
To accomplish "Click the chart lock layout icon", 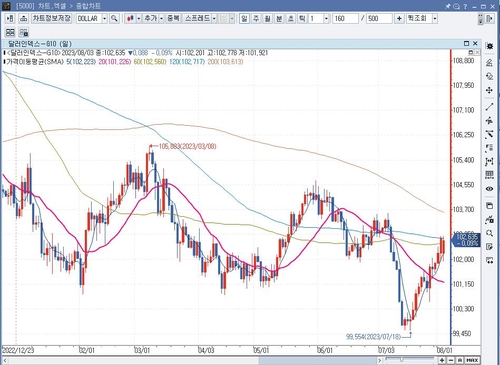I will [24, 32].
